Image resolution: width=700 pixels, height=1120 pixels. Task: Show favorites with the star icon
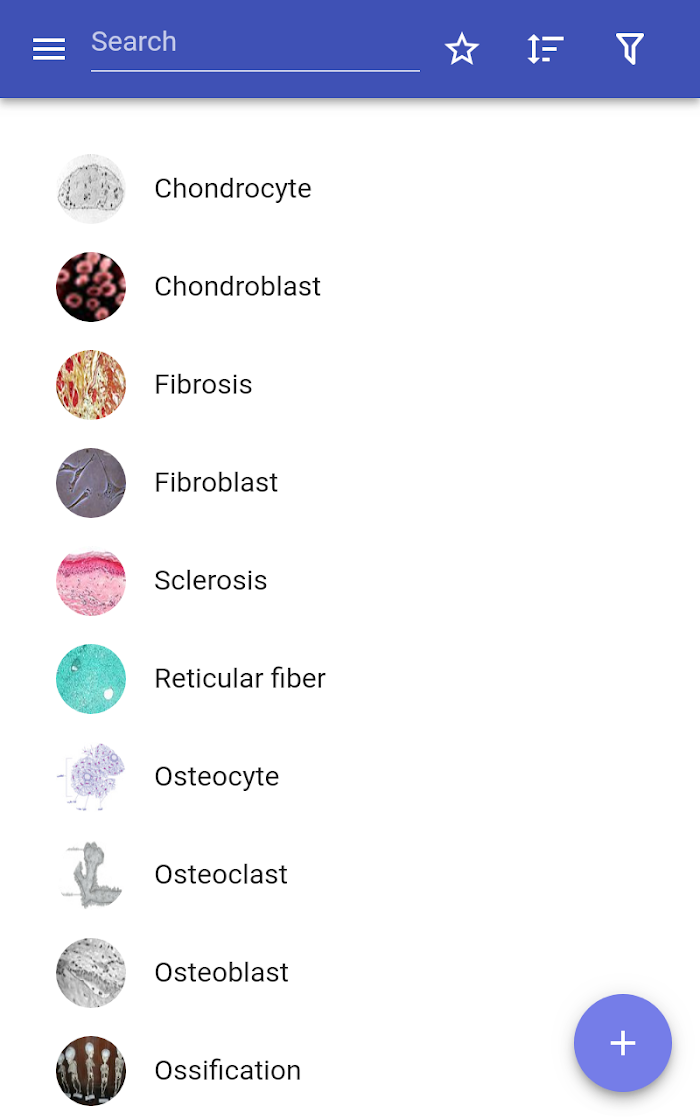pyautogui.click(x=461, y=49)
